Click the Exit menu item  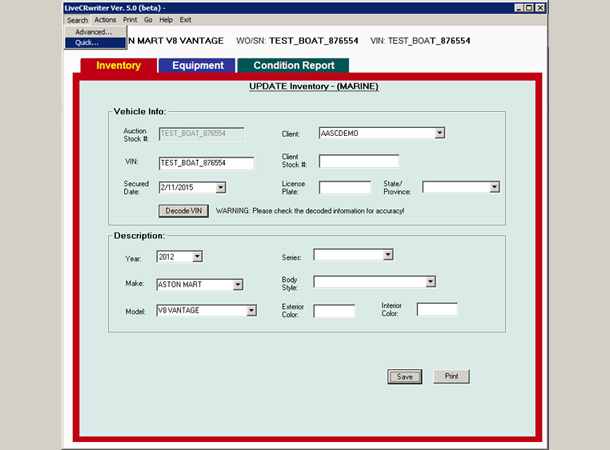pyautogui.click(x=185, y=20)
